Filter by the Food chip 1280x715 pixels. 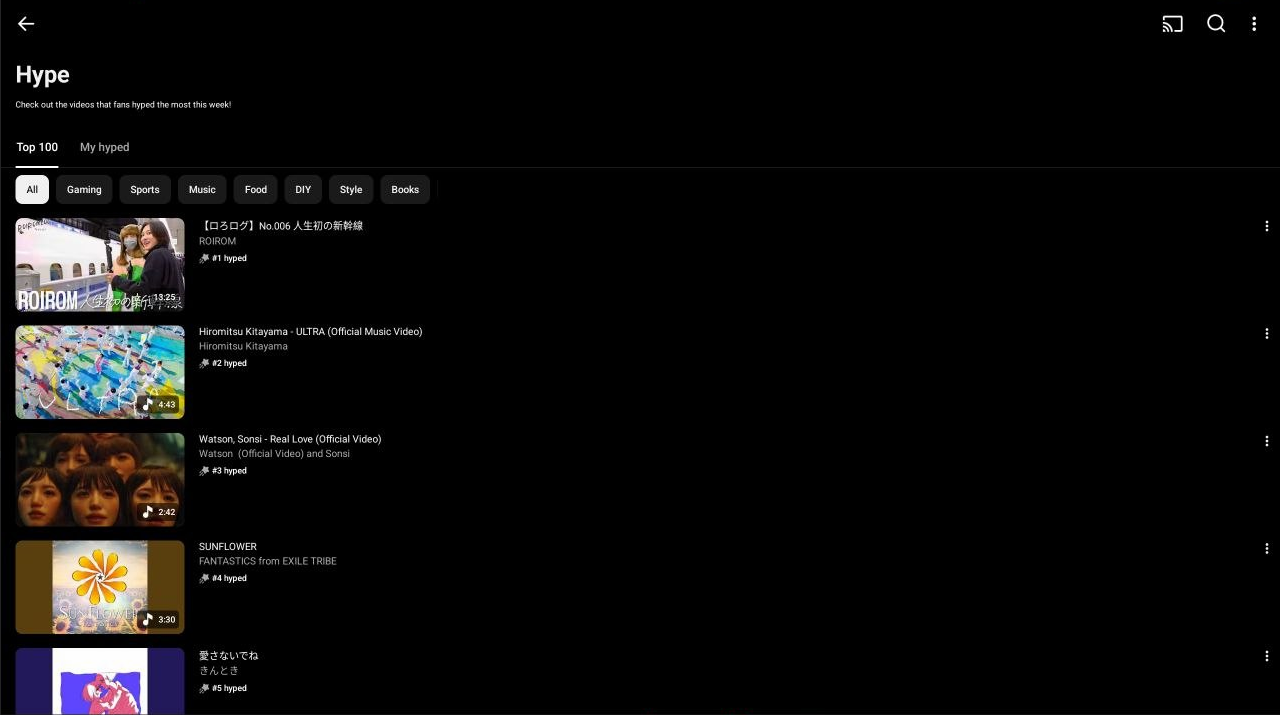click(x=256, y=190)
